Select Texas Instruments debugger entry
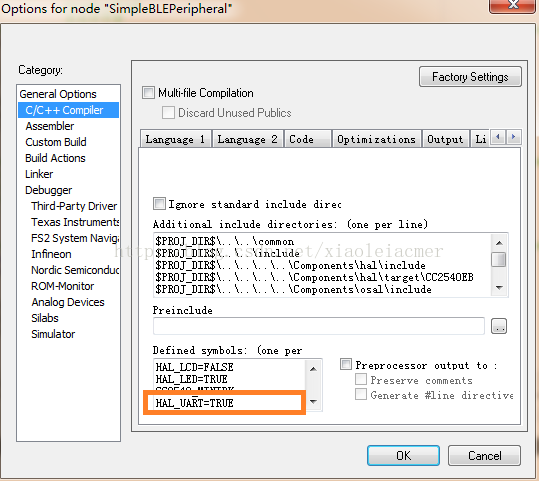 pyautogui.click(x=75, y=222)
